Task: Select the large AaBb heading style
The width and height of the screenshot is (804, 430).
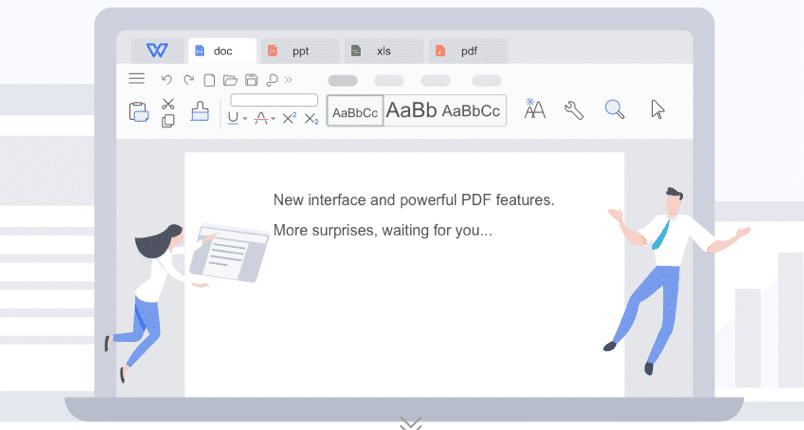Action: [411, 110]
